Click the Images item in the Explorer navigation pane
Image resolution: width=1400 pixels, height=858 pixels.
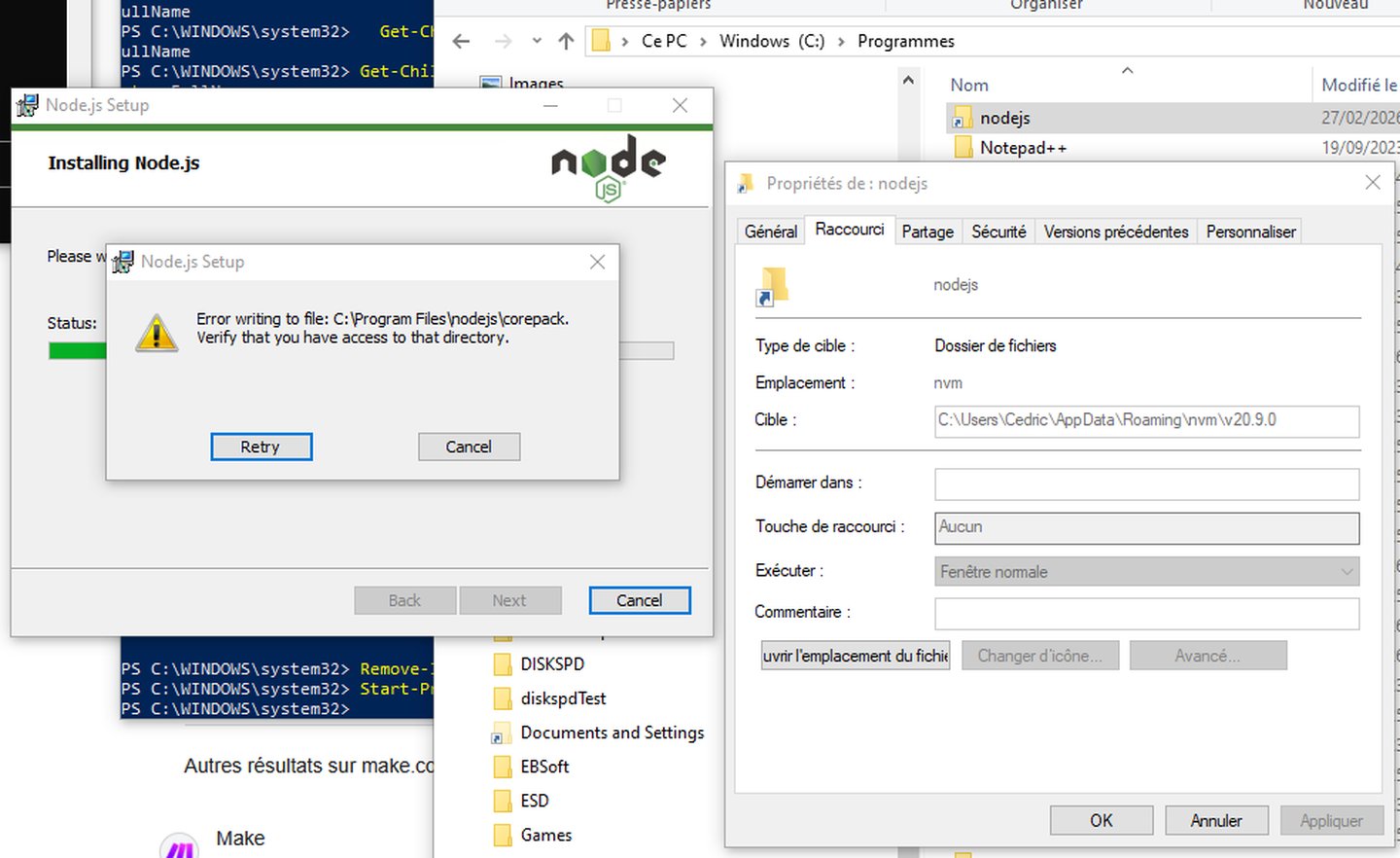tap(536, 83)
